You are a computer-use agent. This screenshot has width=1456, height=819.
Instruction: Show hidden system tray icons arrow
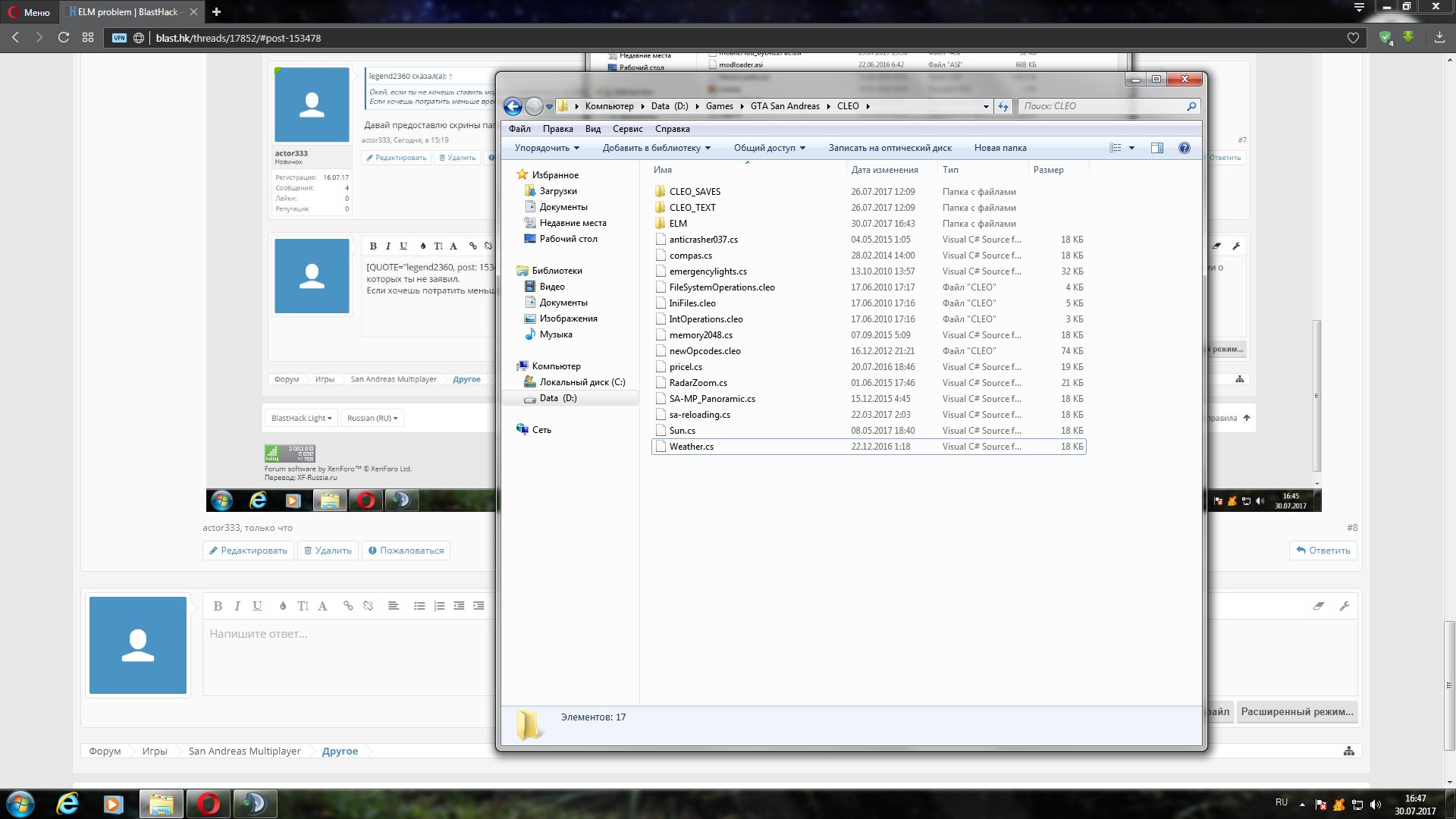coord(1303,805)
